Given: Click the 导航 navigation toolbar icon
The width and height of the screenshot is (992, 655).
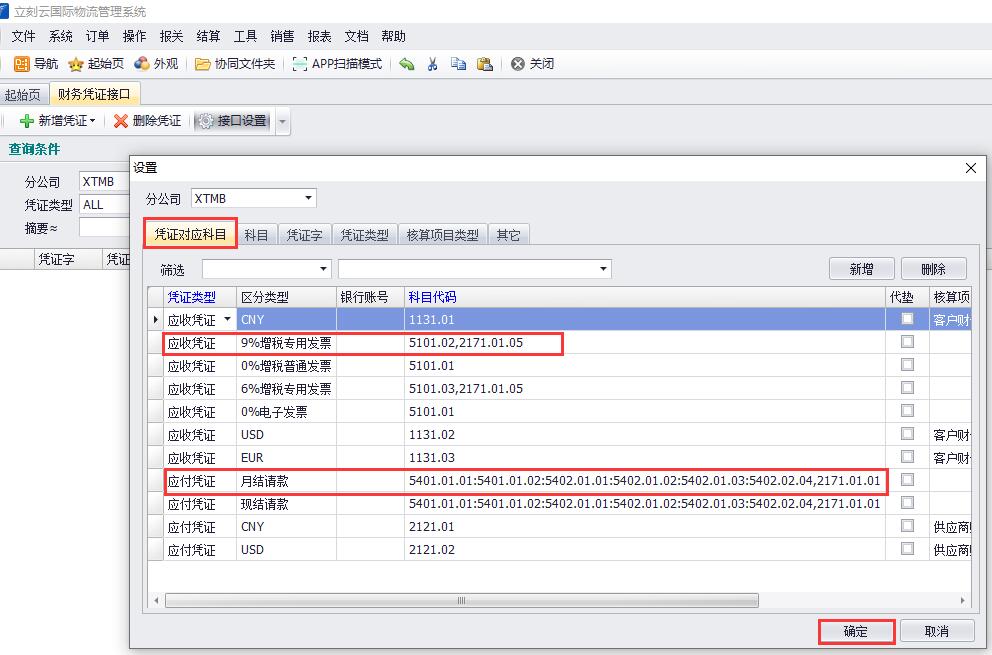Looking at the screenshot, I should pos(22,64).
